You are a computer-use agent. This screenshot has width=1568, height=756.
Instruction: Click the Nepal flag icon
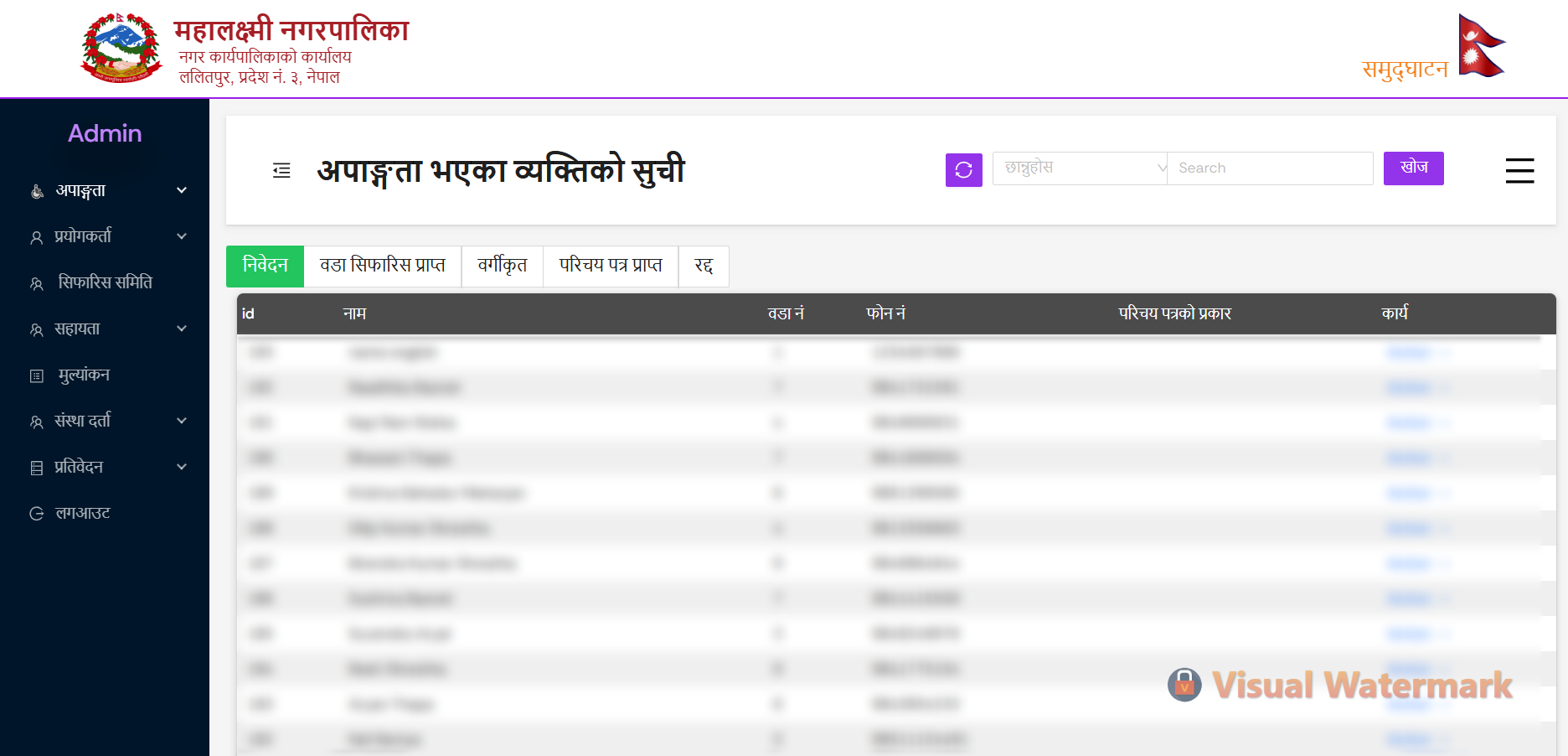(1480, 47)
